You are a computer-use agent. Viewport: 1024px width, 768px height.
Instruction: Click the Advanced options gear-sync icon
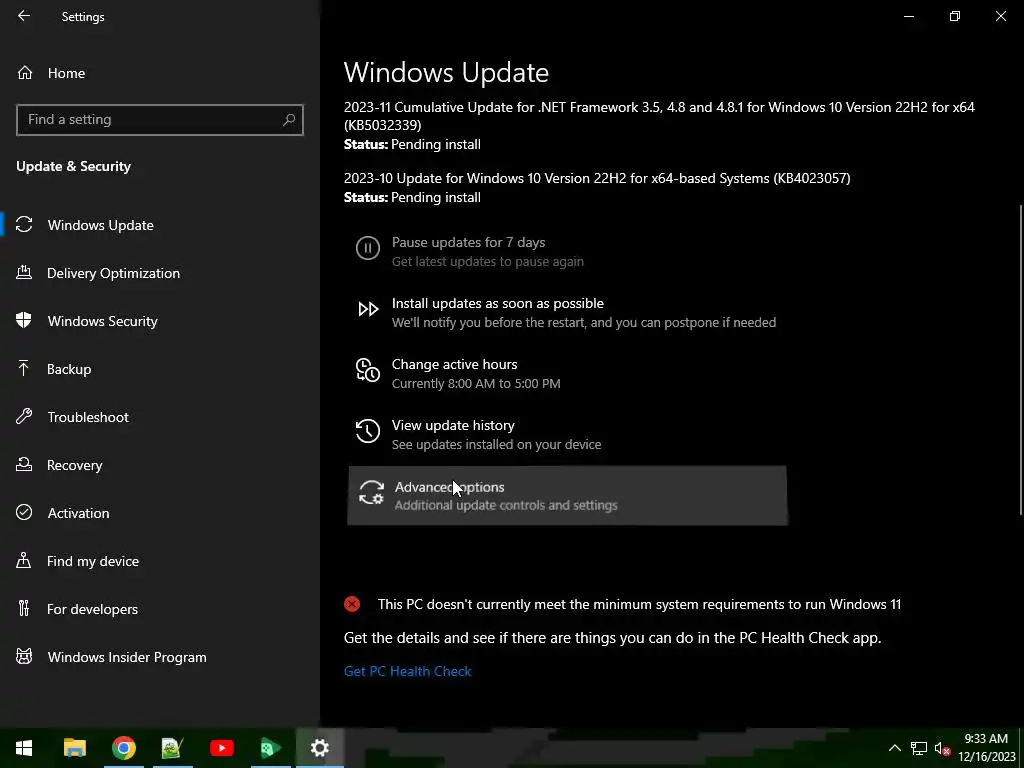(372, 492)
